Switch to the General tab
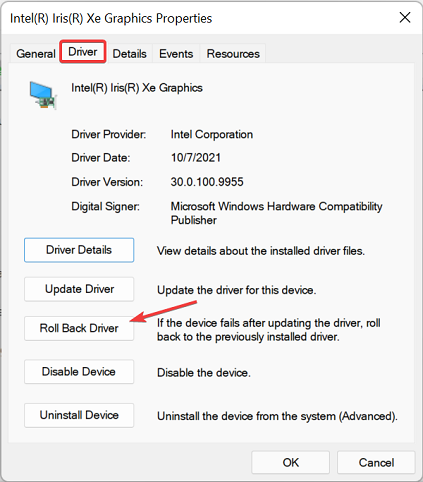The height and width of the screenshot is (482, 423). 36,54
